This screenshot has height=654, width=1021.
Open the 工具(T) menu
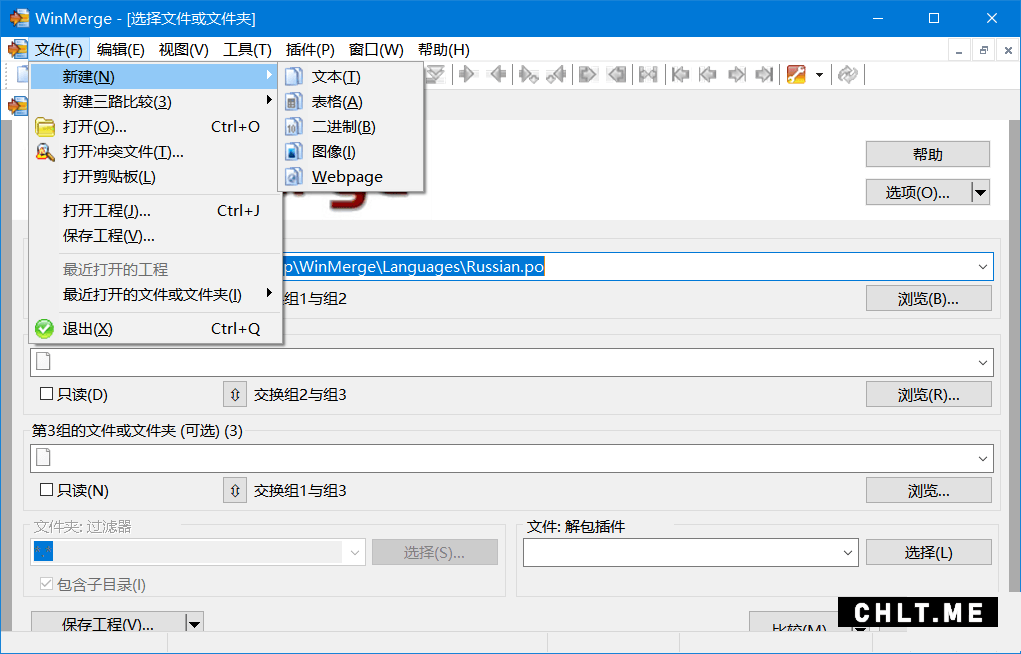coord(247,50)
